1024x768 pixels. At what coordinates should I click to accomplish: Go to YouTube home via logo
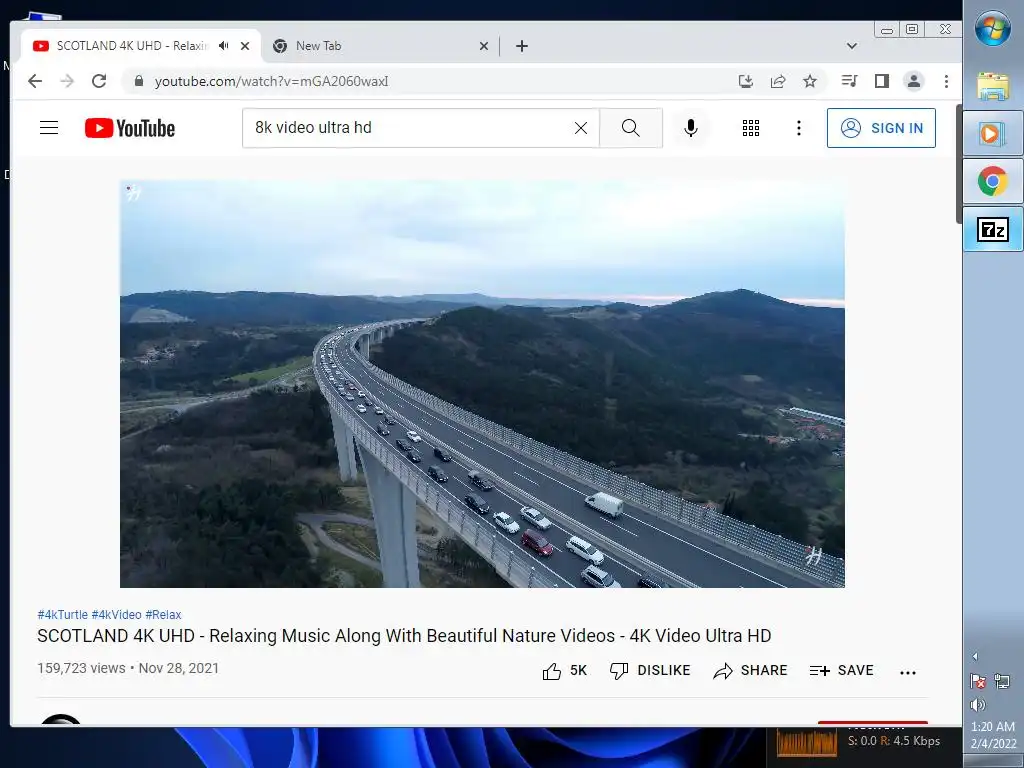[130, 128]
